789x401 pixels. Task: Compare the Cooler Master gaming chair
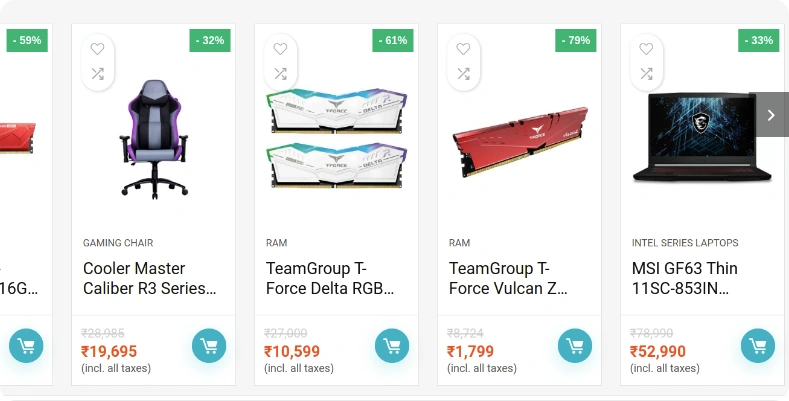click(97, 73)
